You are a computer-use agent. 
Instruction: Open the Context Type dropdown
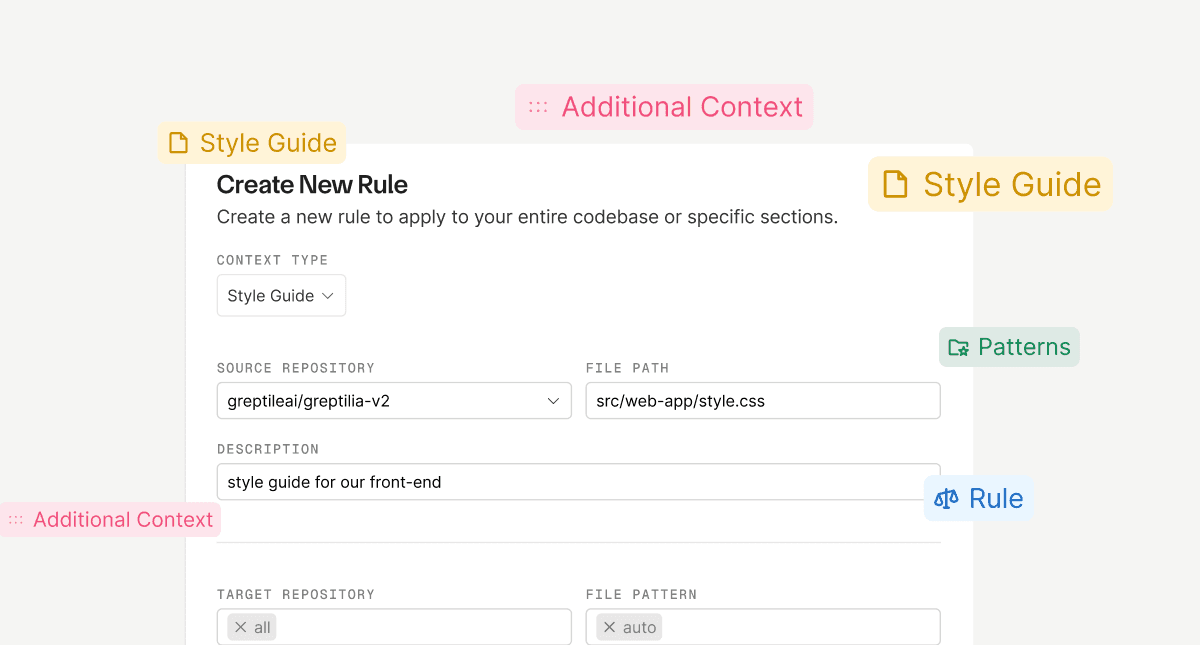click(281, 295)
